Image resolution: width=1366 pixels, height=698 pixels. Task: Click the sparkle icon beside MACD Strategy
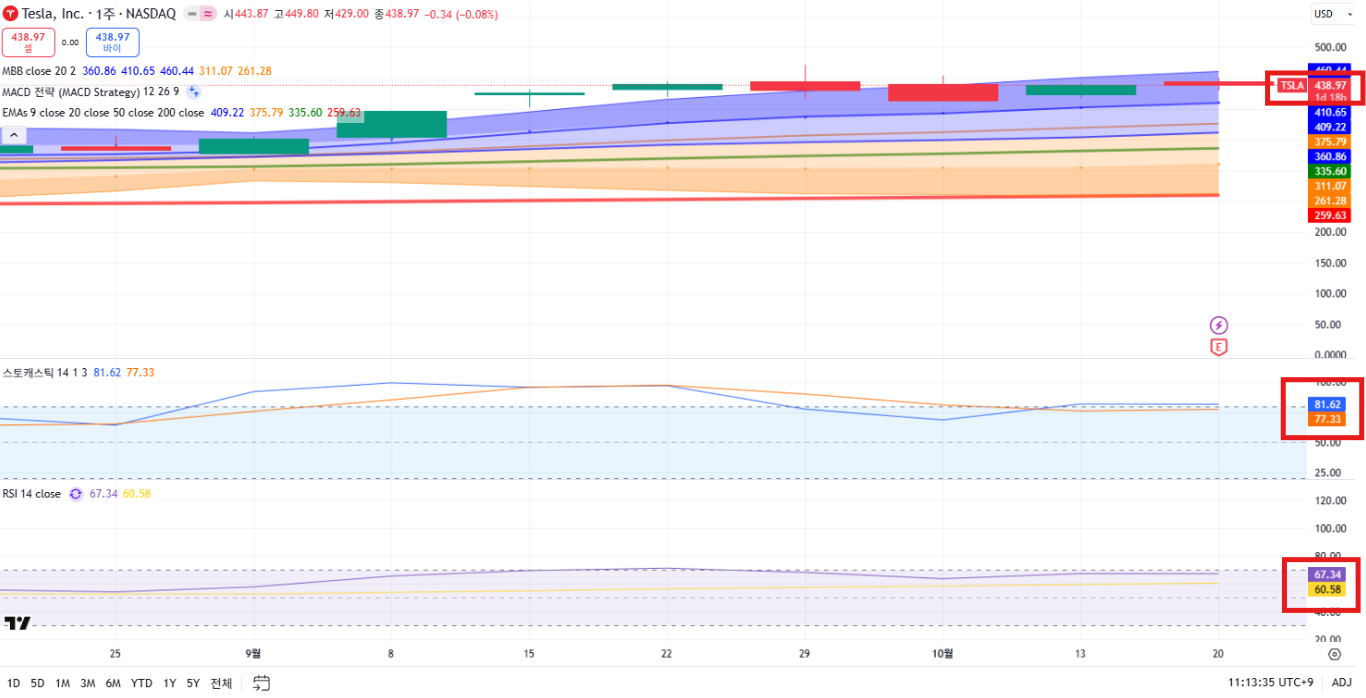click(x=194, y=92)
